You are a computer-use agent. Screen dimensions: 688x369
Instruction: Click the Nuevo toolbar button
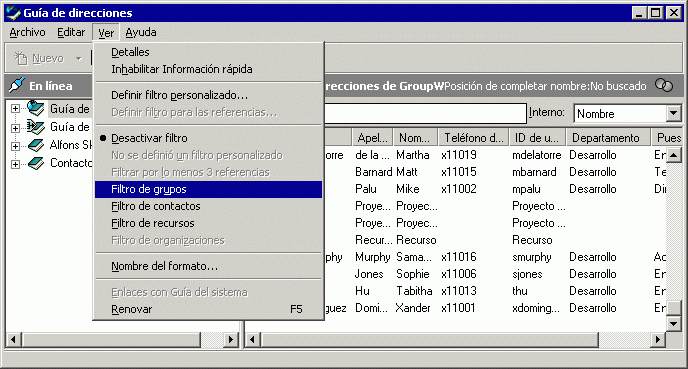[x=39, y=58]
